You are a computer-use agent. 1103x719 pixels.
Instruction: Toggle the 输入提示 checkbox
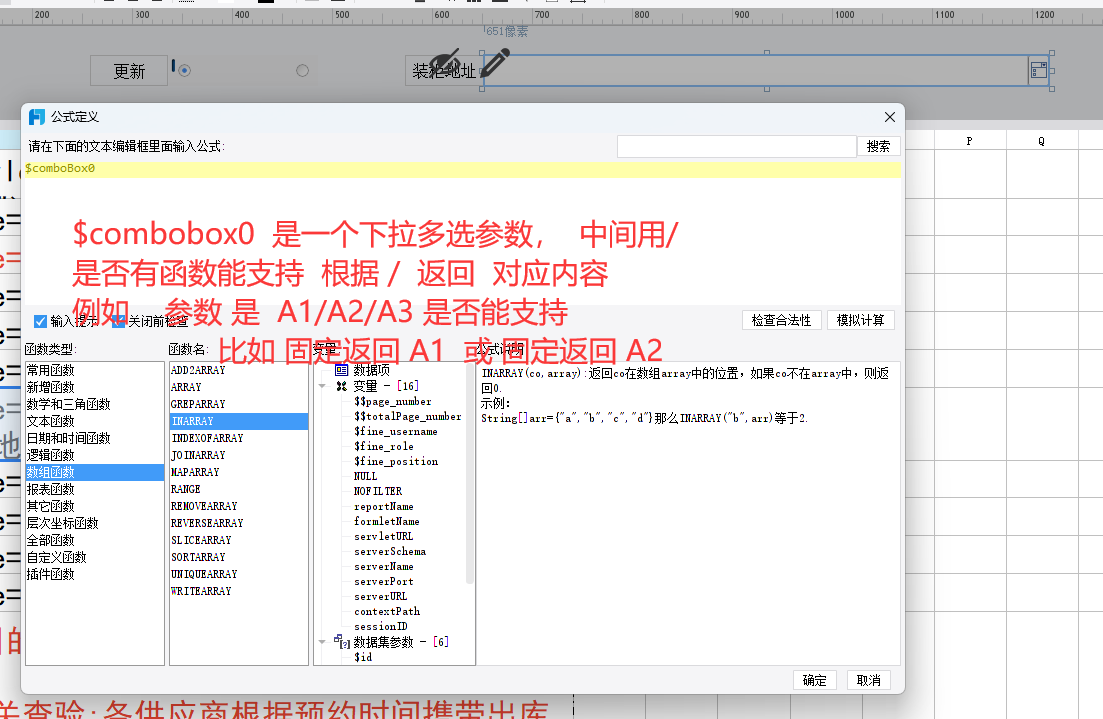click(41, 321)
